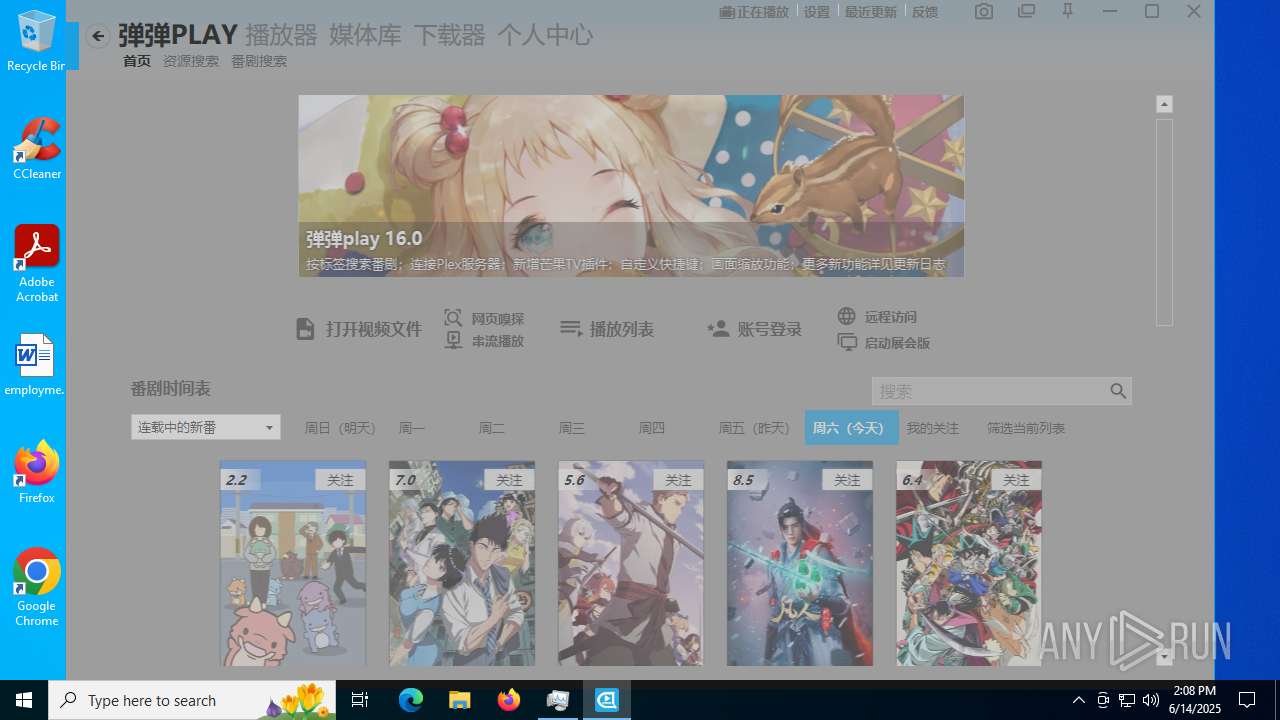The image size is (1280, 720).
Task: Open the 播放器 tab
Action: pos(281,35)
